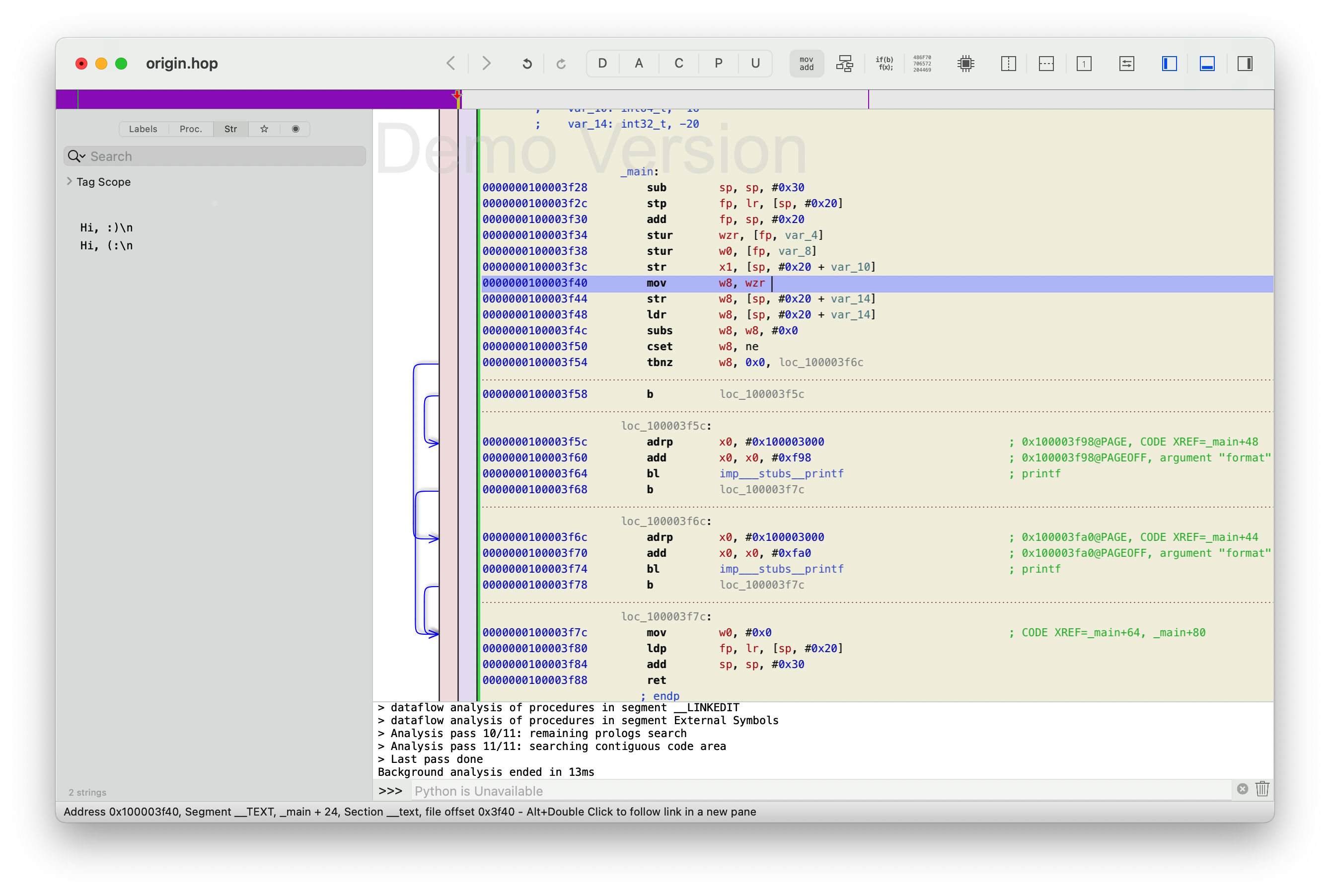Click the CPU chip toolbar icon
Image resolution: width=1330 pixels, height=896 pixels.
click(x=965, y=64)
